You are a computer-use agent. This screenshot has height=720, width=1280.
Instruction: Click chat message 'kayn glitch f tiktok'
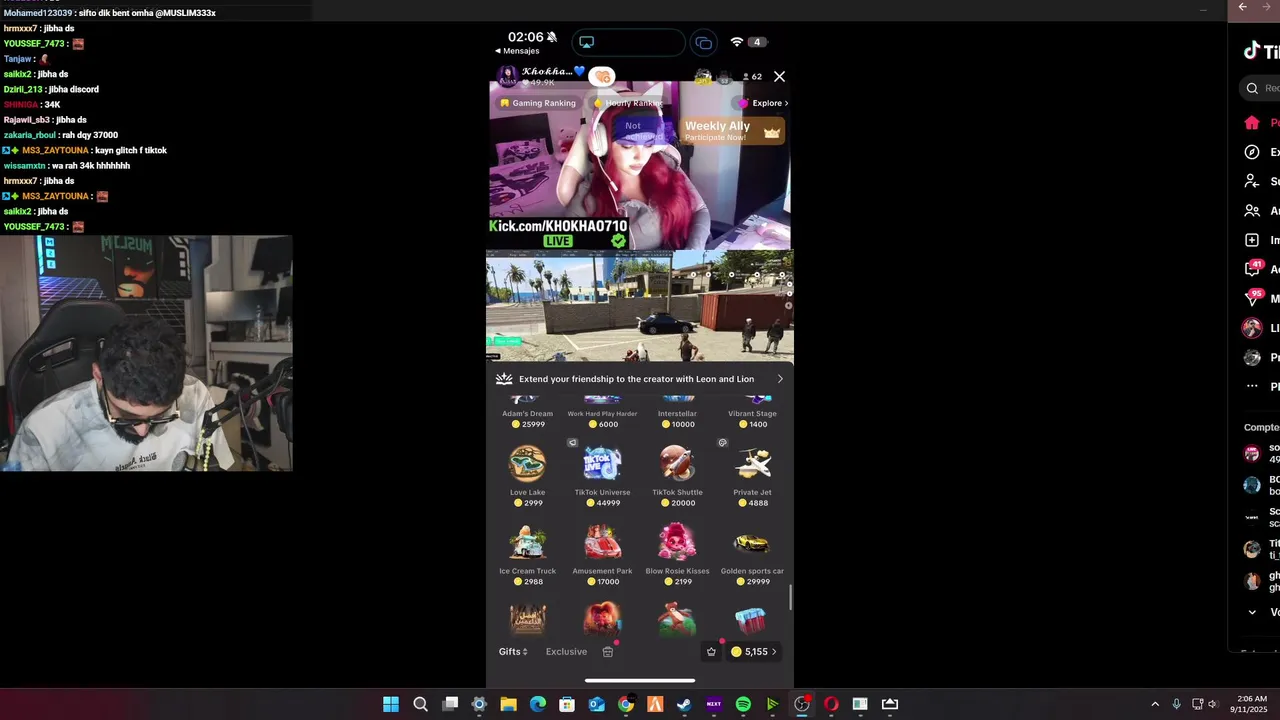point(131,150)
